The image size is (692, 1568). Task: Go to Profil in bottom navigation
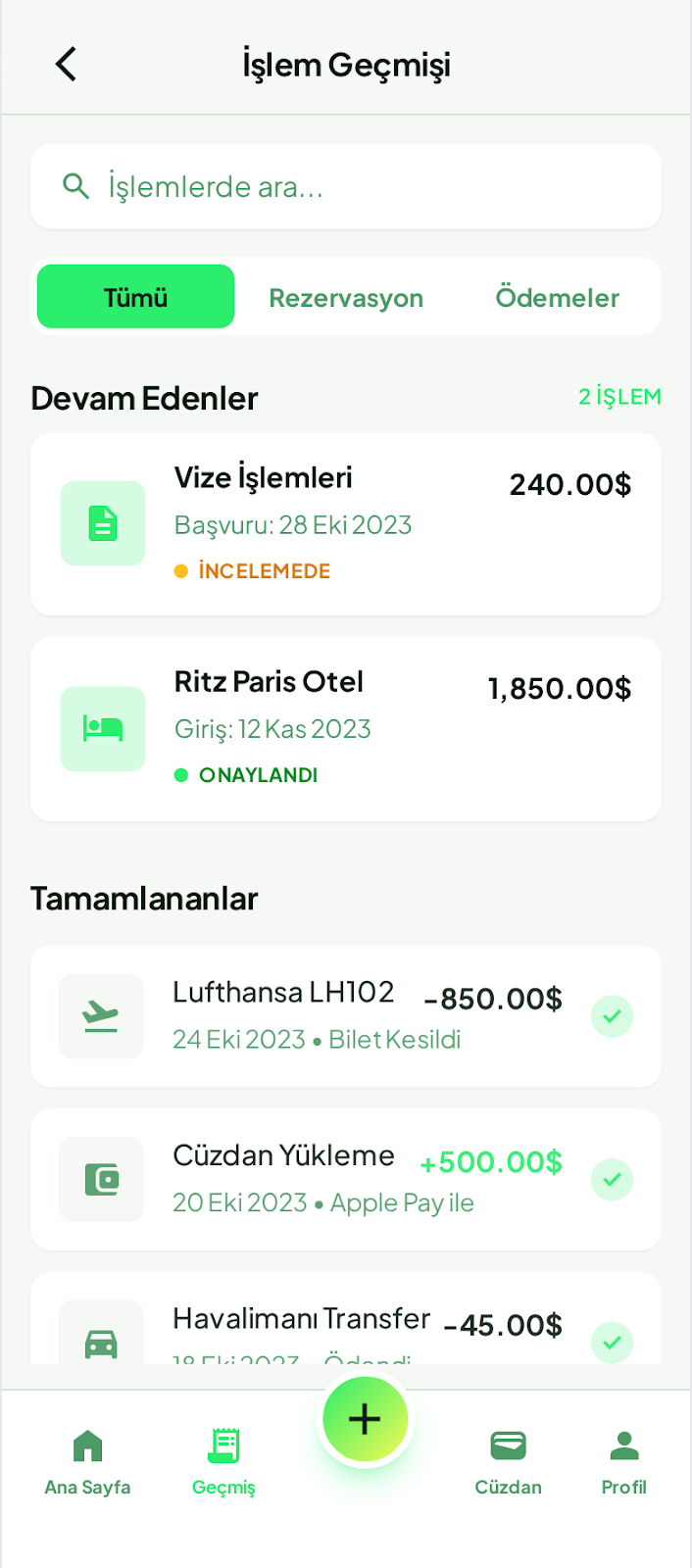pyautogui.click(x=623, y=1461)
